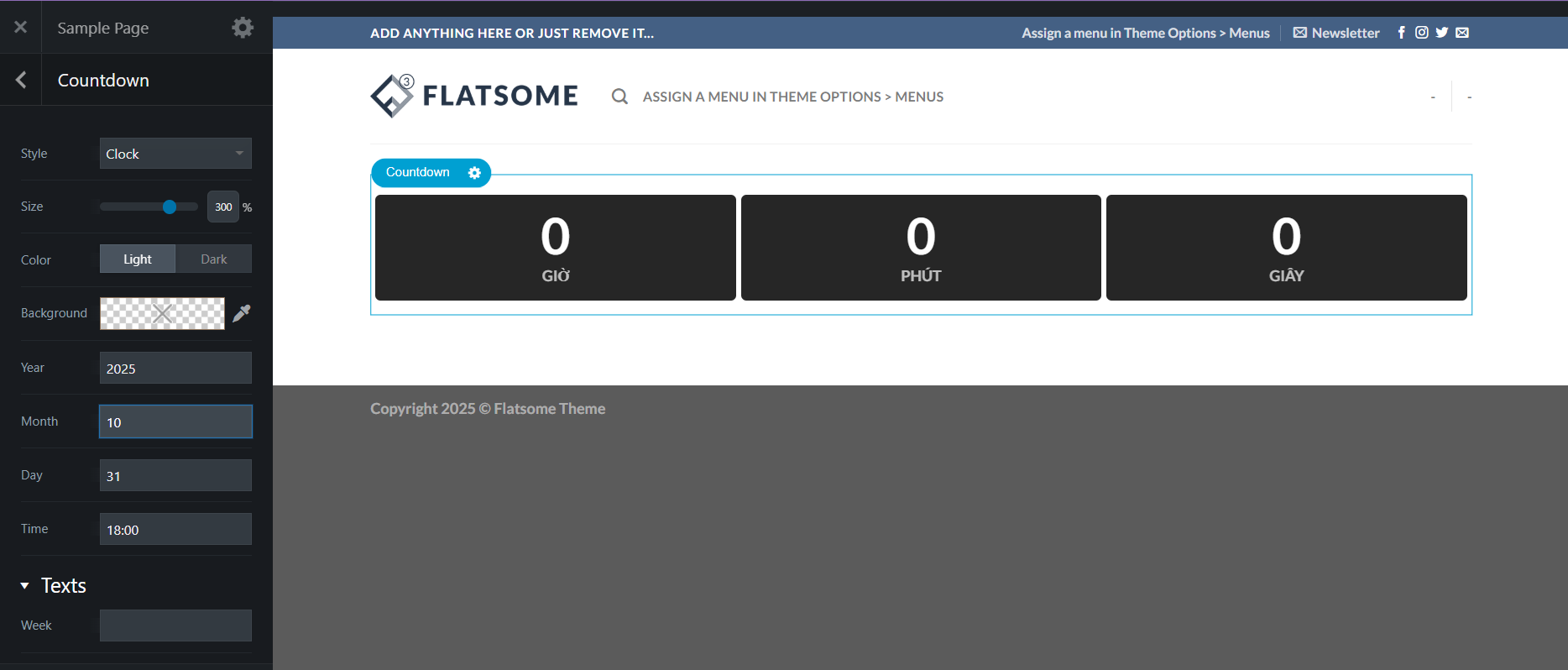The height and width of the screenshot is (670, 1568).
Task: Click the top bar ADD ANYTHING HERE text
Action: point(512,33)
